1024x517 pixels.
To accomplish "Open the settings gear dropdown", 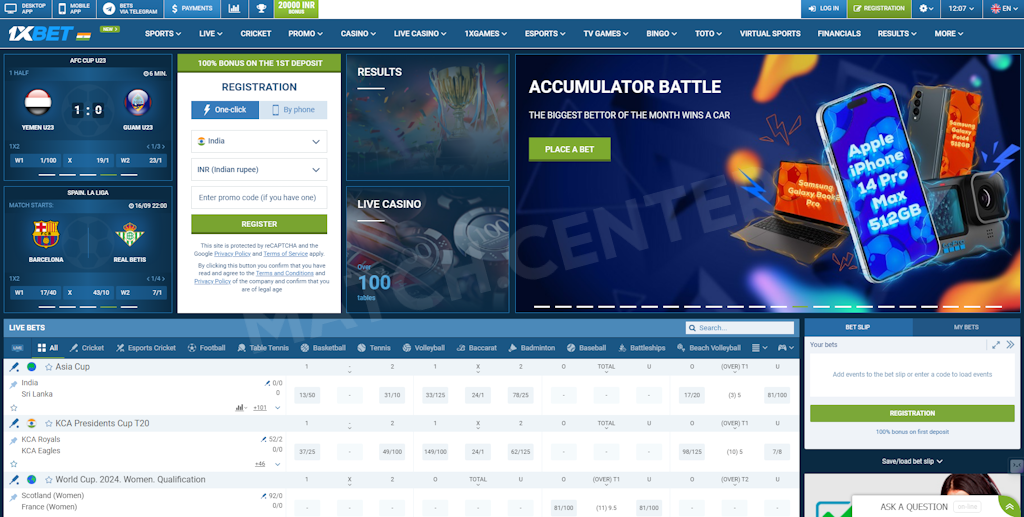I will point(926,8).
